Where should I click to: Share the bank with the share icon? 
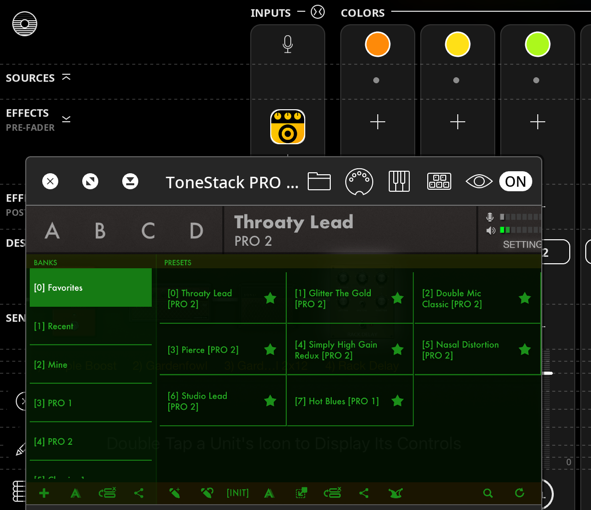(x=139, y=493)
